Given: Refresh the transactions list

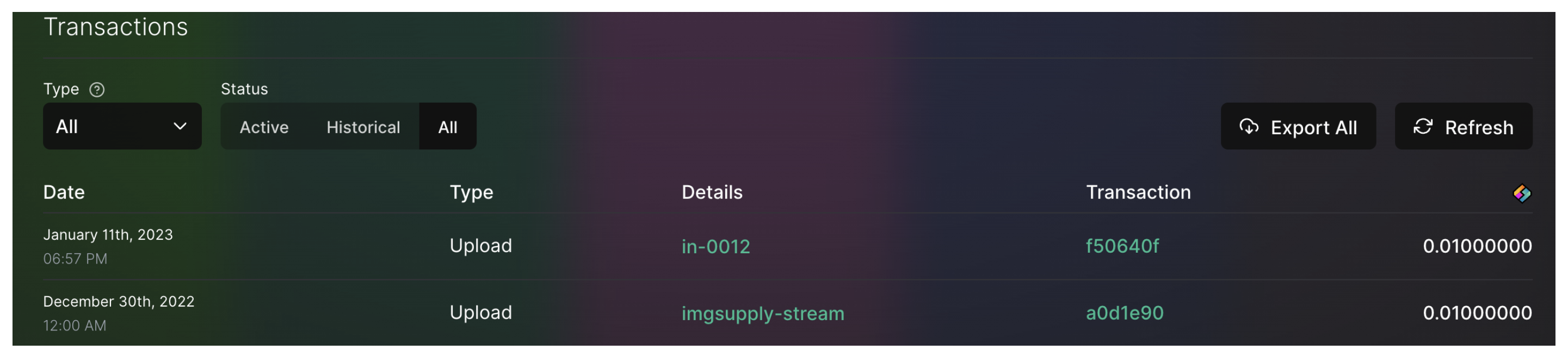Looking at the screenshot, I should click(1462, 127).
